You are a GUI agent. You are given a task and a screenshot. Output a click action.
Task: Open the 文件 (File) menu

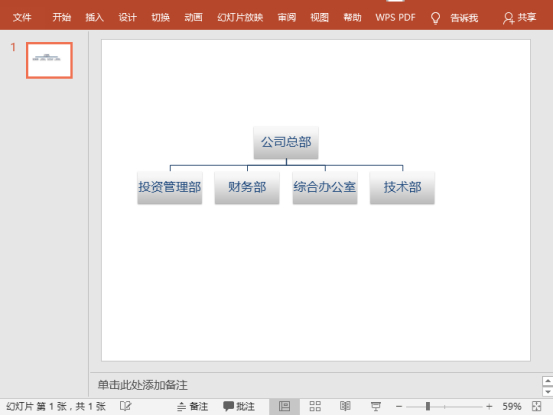pos(22,17)
